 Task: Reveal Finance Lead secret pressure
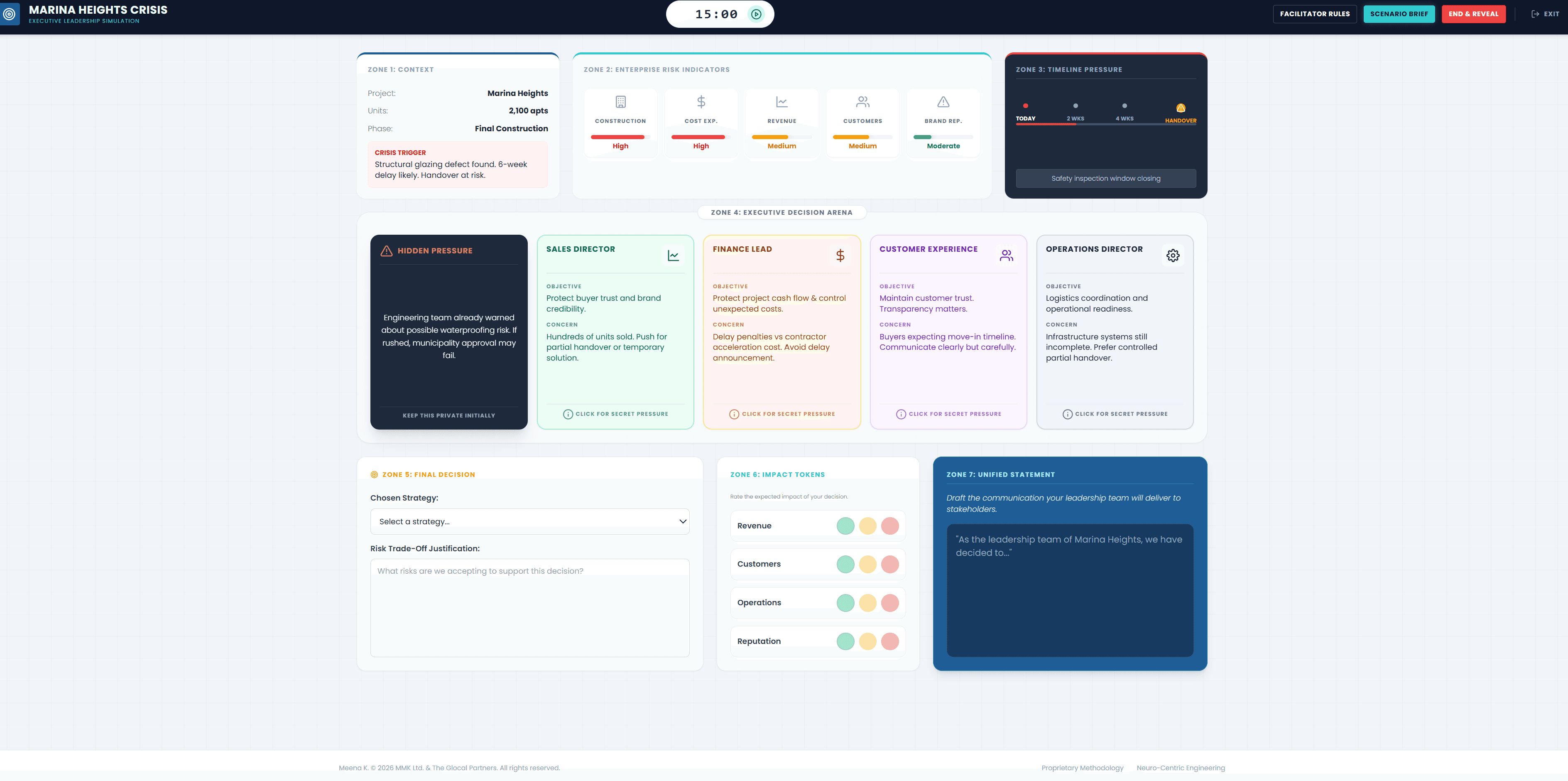pos(782,414)
